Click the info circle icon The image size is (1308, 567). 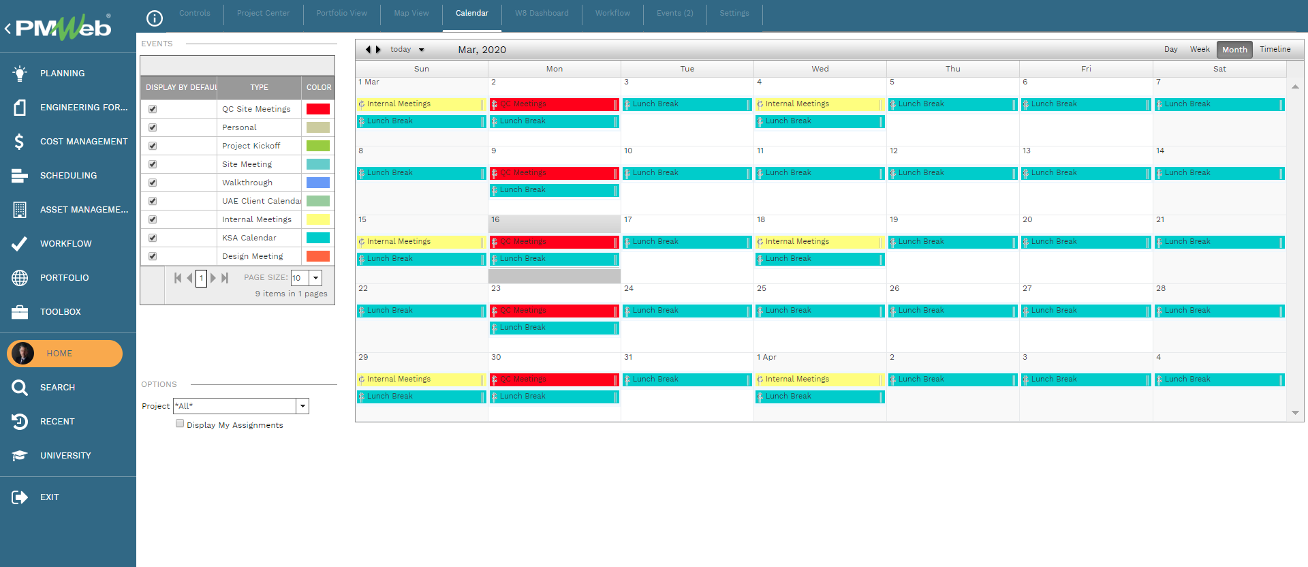coord(155,17)
